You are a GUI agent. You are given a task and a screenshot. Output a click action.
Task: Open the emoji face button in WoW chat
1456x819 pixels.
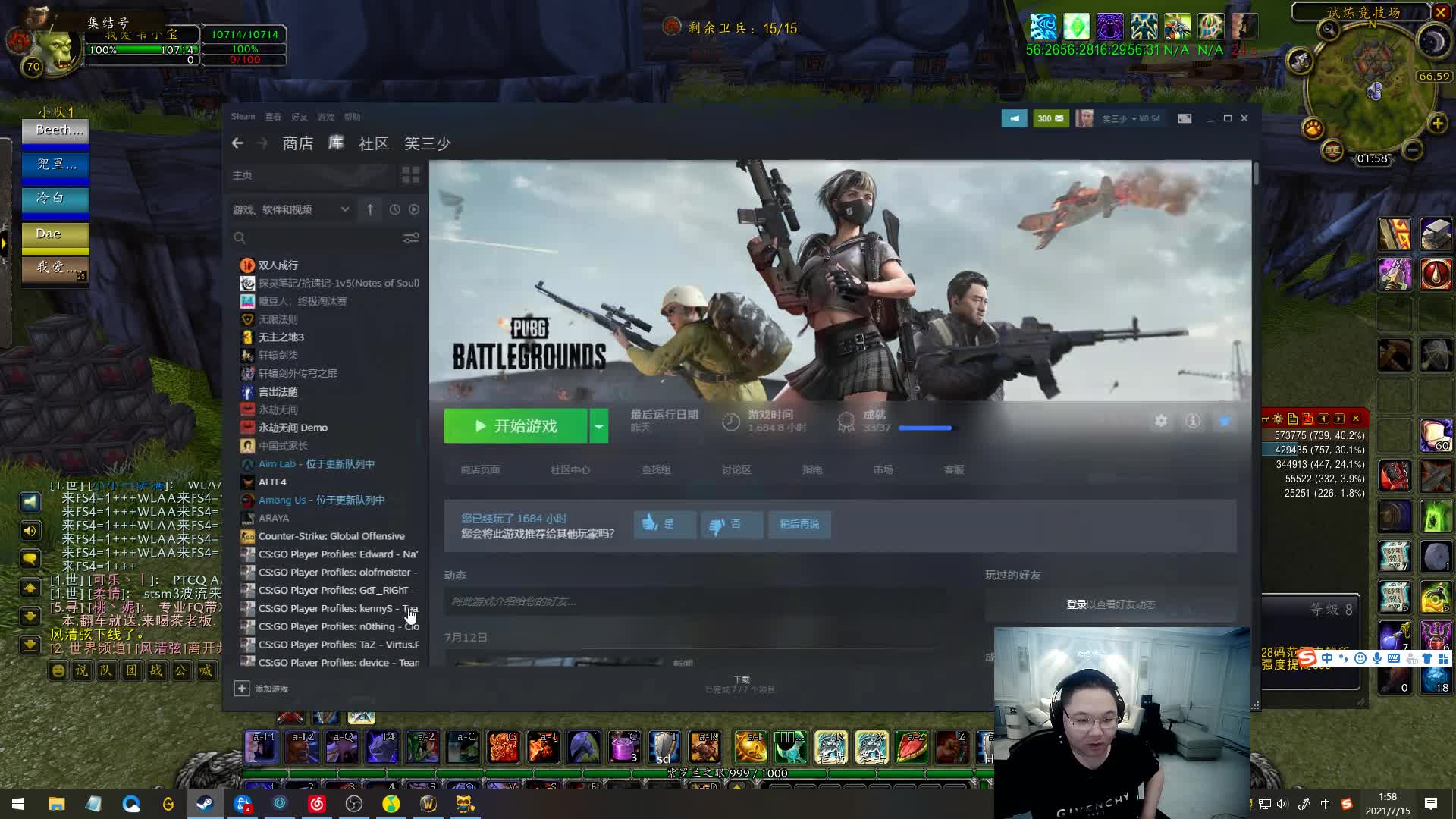tap(58, 670)
